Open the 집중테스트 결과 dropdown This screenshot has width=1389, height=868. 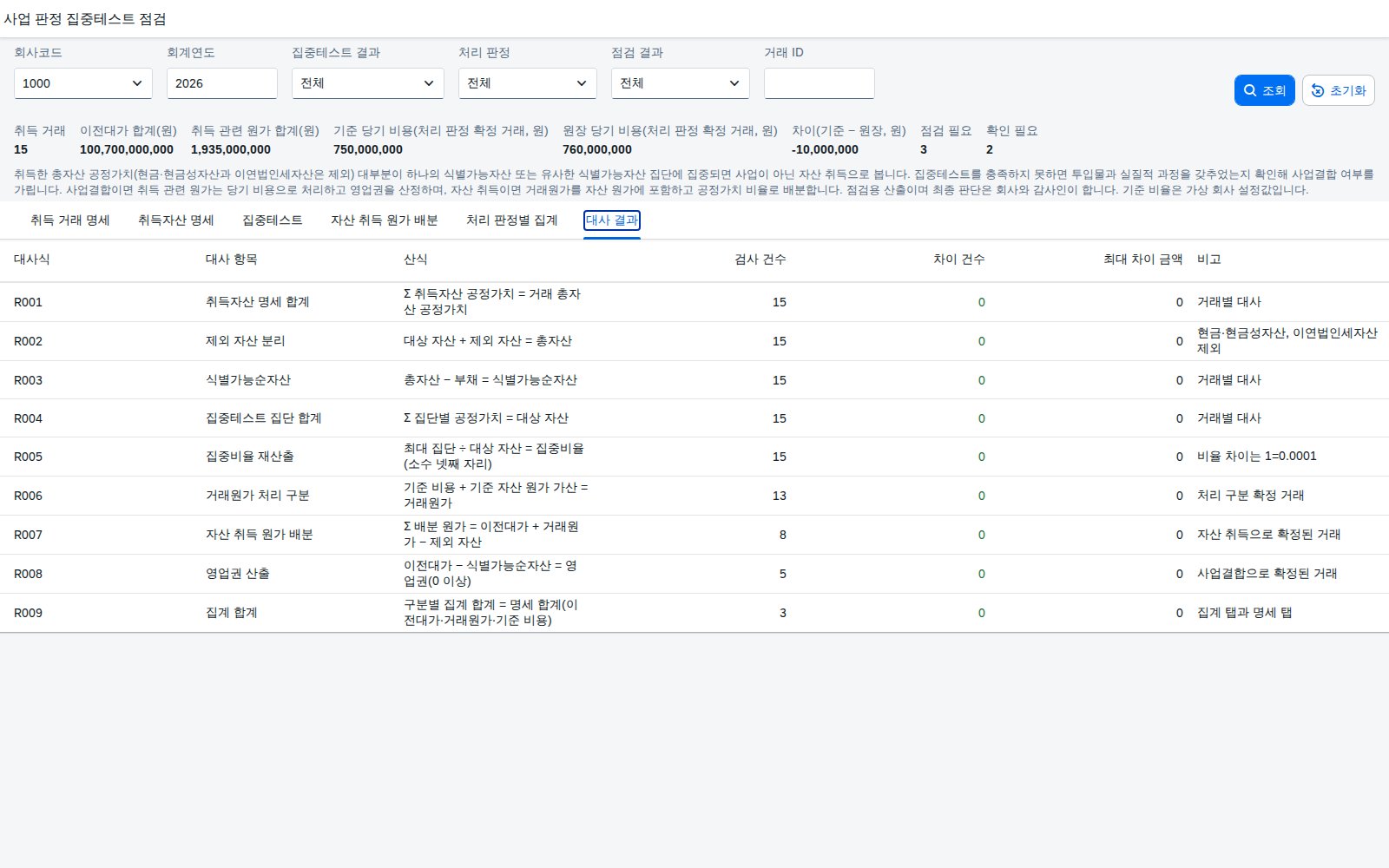coord(368,83)
